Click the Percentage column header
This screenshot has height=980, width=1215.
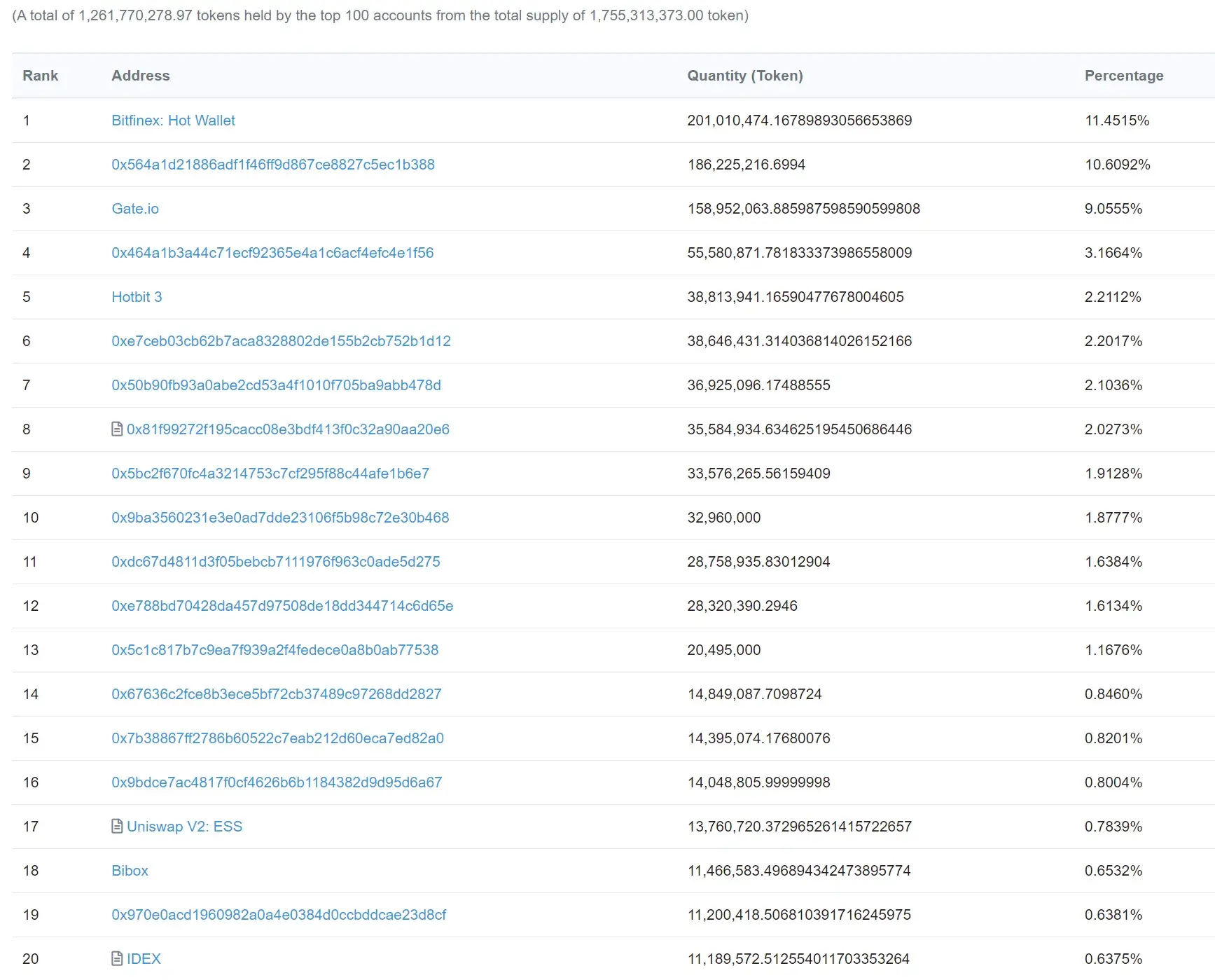(x=1124, y=76)
